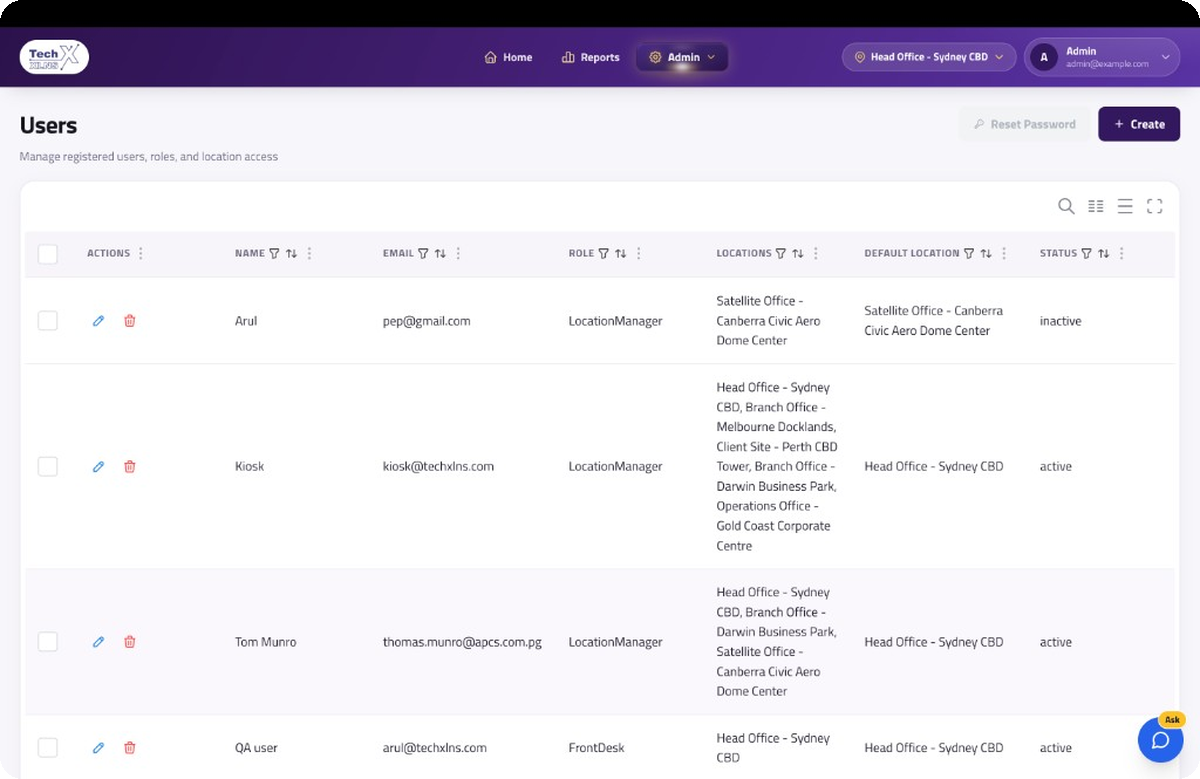The height and width of the screenshot is (779, 1200).
Task: Open Head Office - Sydney CBD location selector
Action: point(929,57)
